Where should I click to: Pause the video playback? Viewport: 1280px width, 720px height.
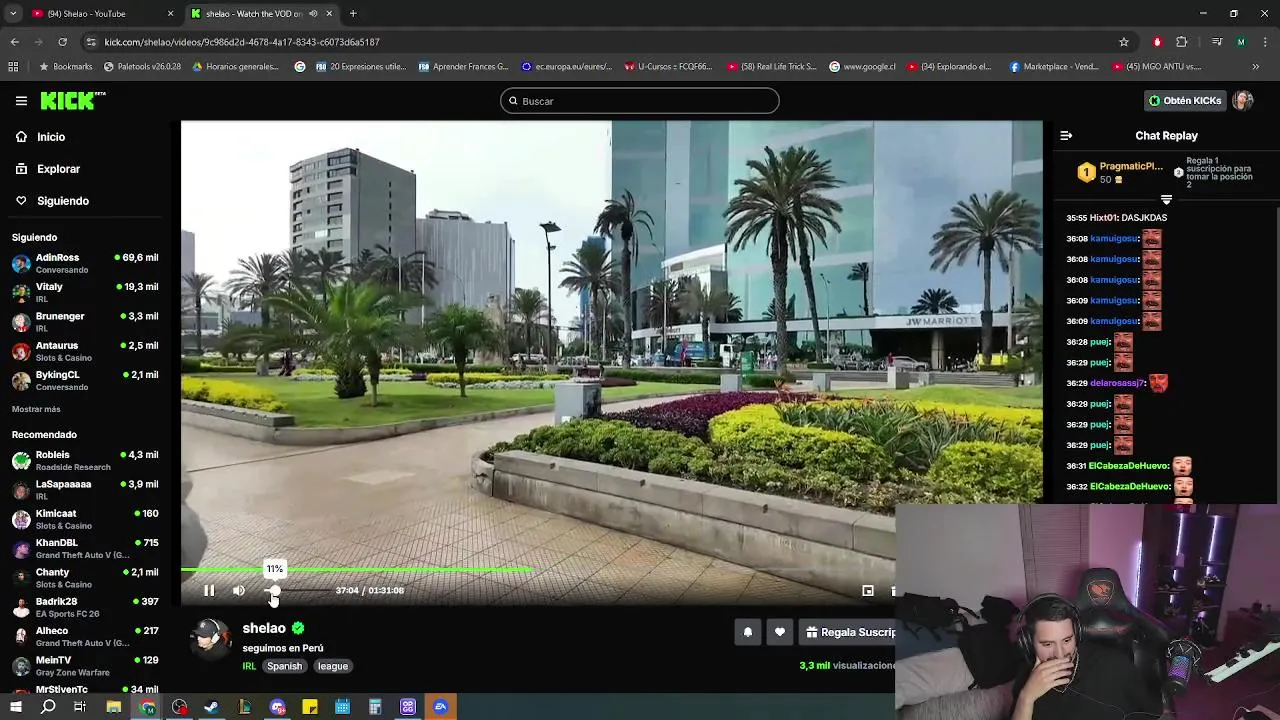click(209, 591)
